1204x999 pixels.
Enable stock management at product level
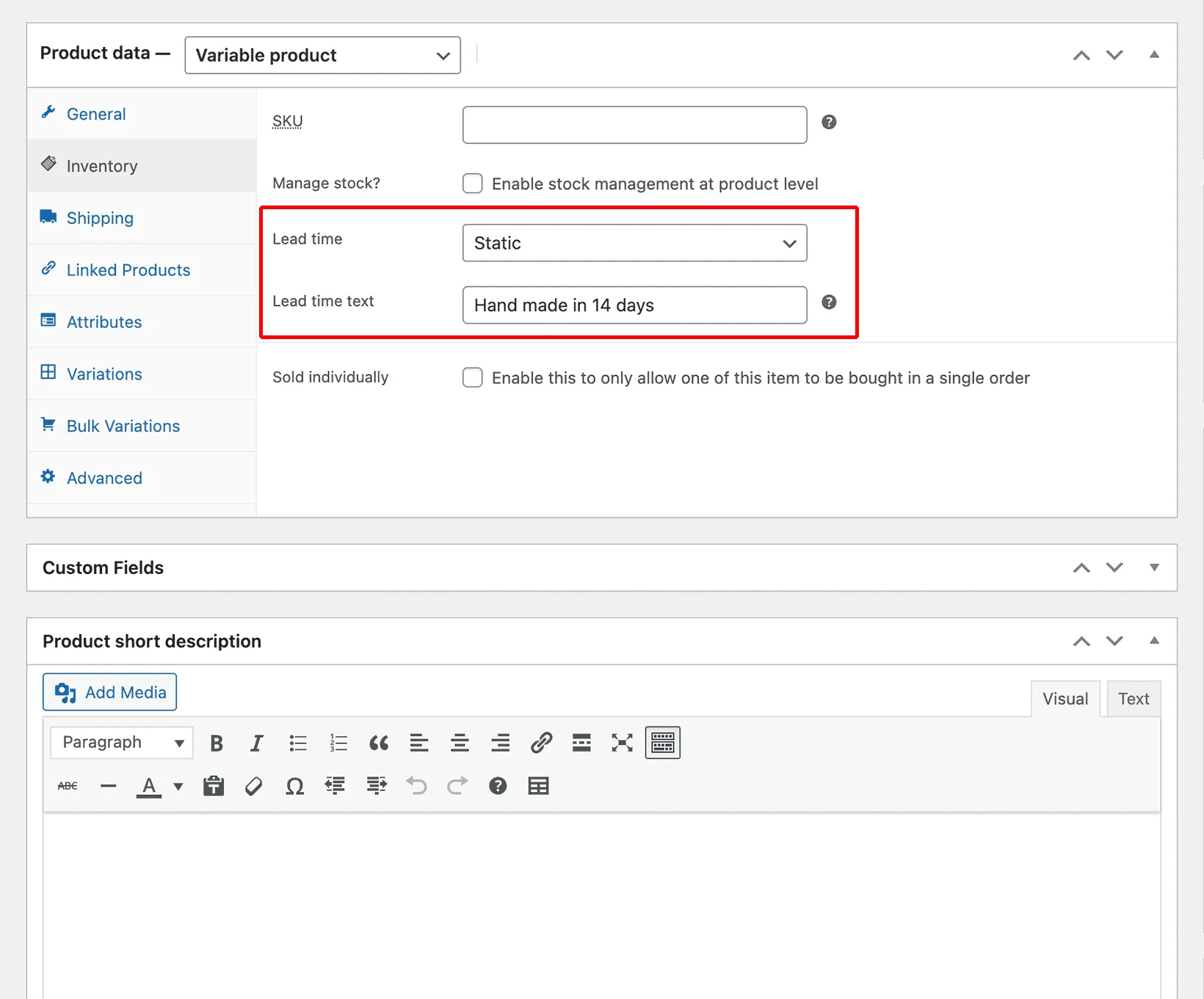pyautogui.click(x=472, y=184)
